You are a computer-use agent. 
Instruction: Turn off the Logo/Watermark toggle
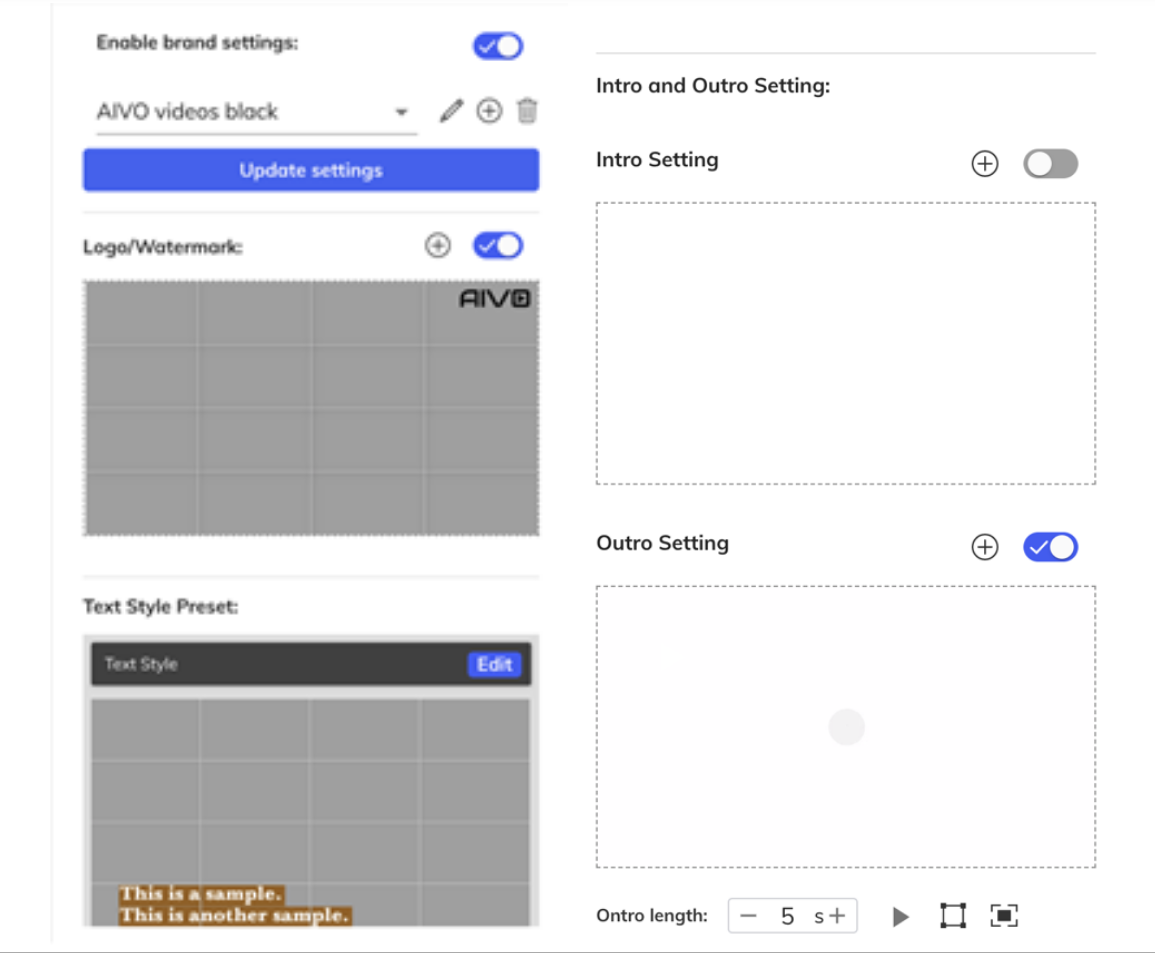(498, 246)
